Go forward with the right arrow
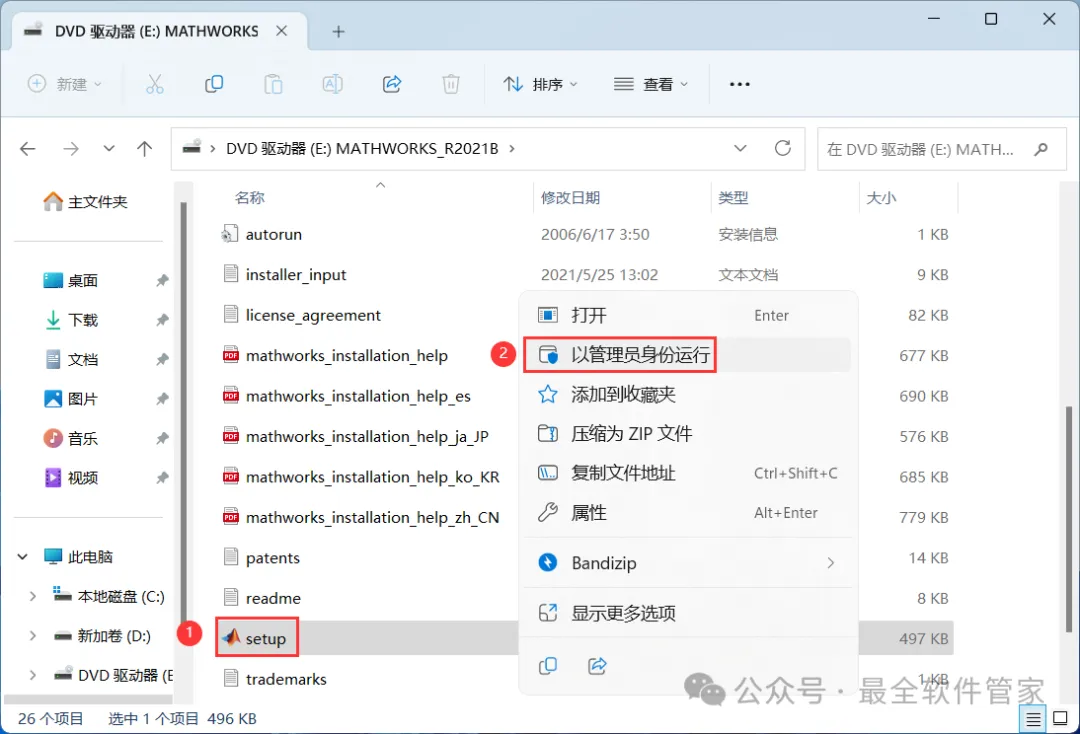This screenshot has height=734, width=1080. (71, 149)
